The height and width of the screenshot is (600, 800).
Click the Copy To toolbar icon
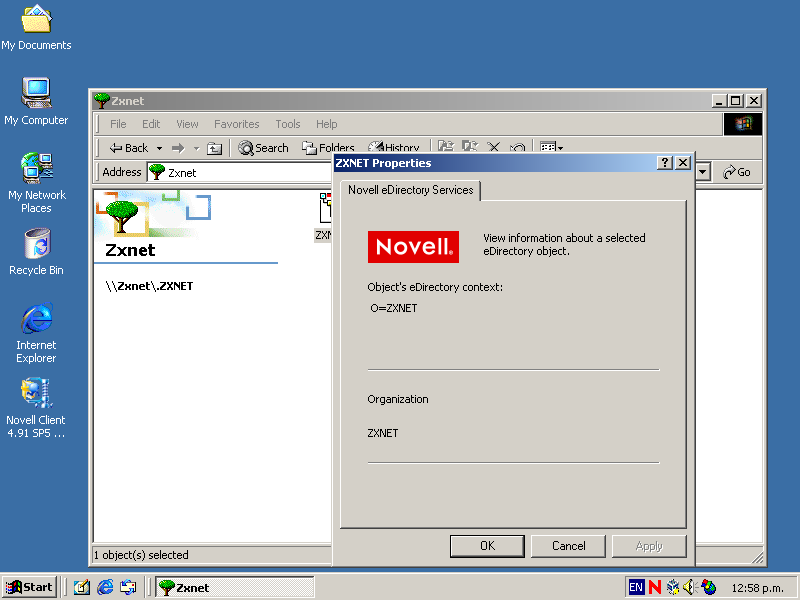(469, 147)
